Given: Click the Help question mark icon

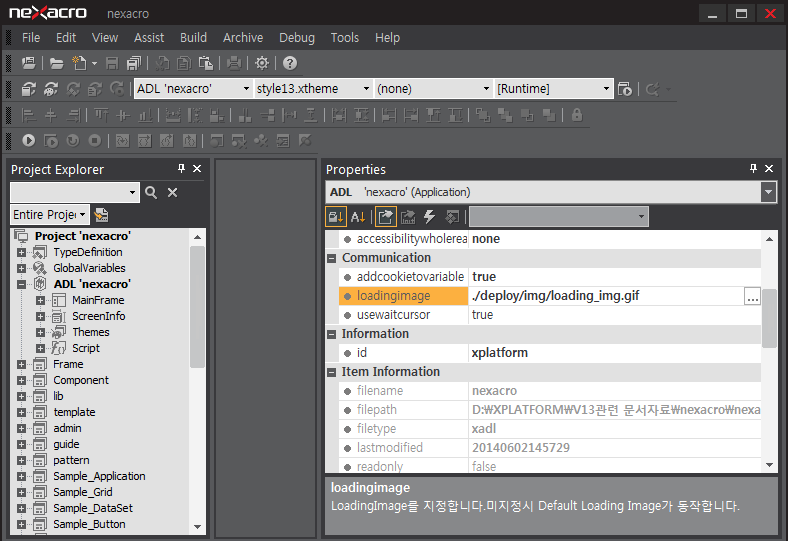Looking at the screenshot, I should pyautogui.click(x=290, y=63).
